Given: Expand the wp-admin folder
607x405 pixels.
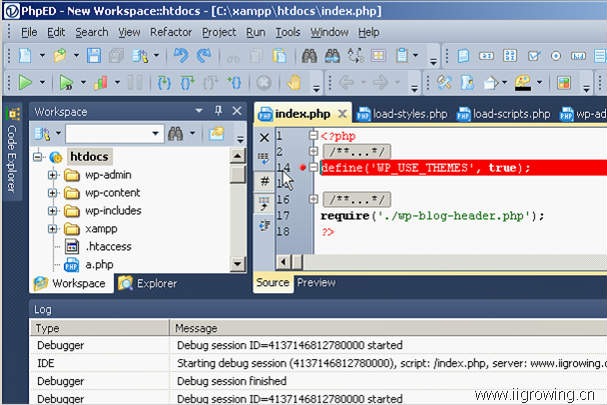Looking at the screenshot, I should 52,175.
